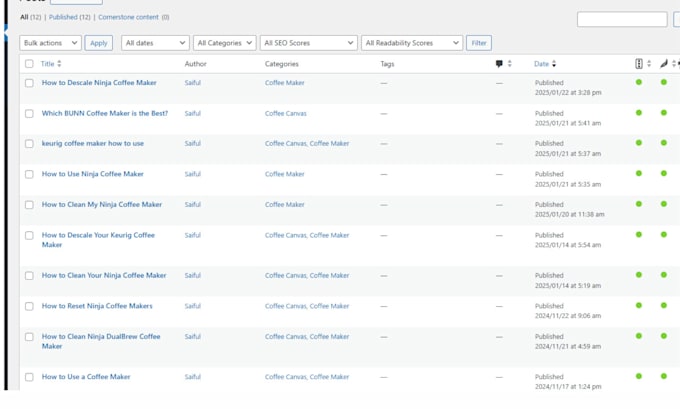Click readability dot for keurig how to use
This screenshot has height=409, width=680.
(x=664, y=143)
